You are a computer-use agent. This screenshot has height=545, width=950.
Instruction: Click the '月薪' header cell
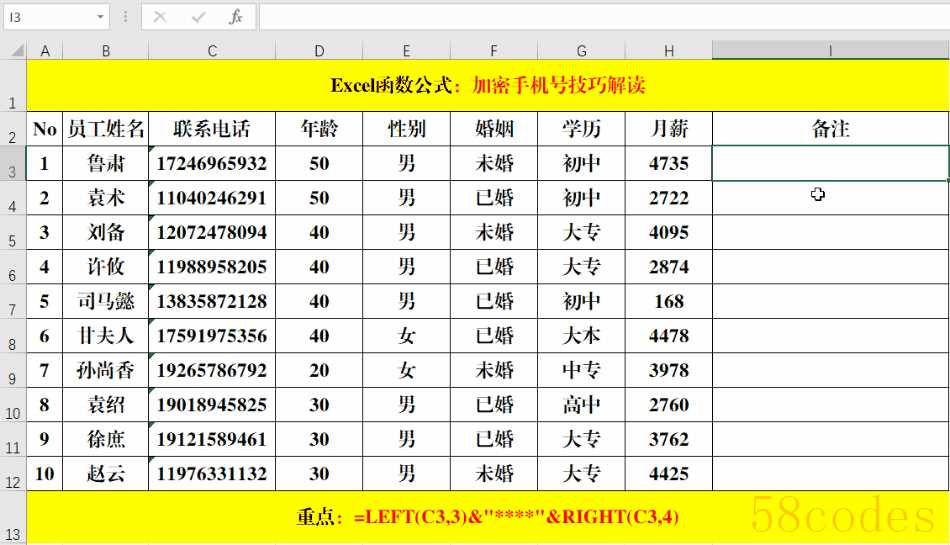pyautogui.click(x=669, y=128)
